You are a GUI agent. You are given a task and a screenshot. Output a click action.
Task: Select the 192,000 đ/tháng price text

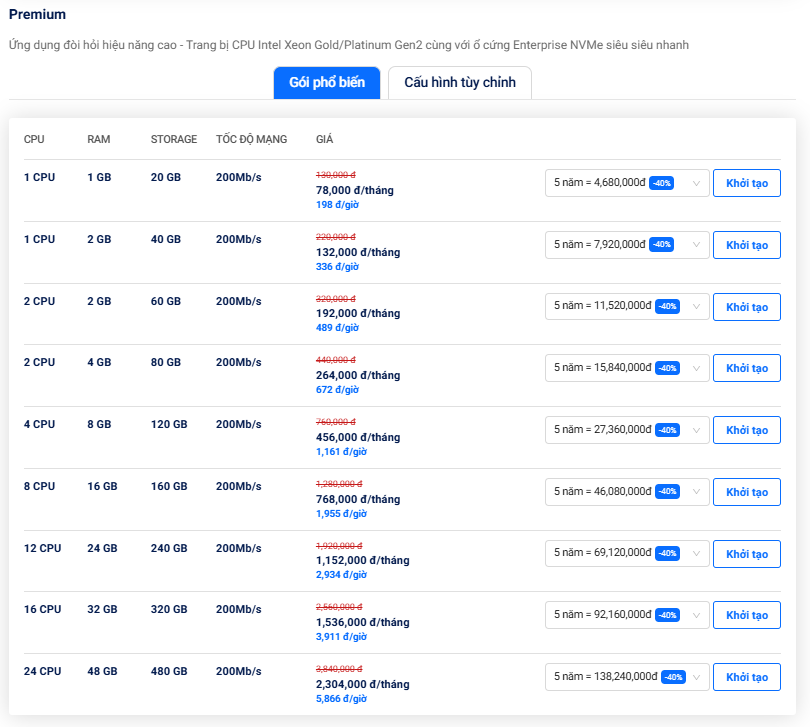pos(358,313)
